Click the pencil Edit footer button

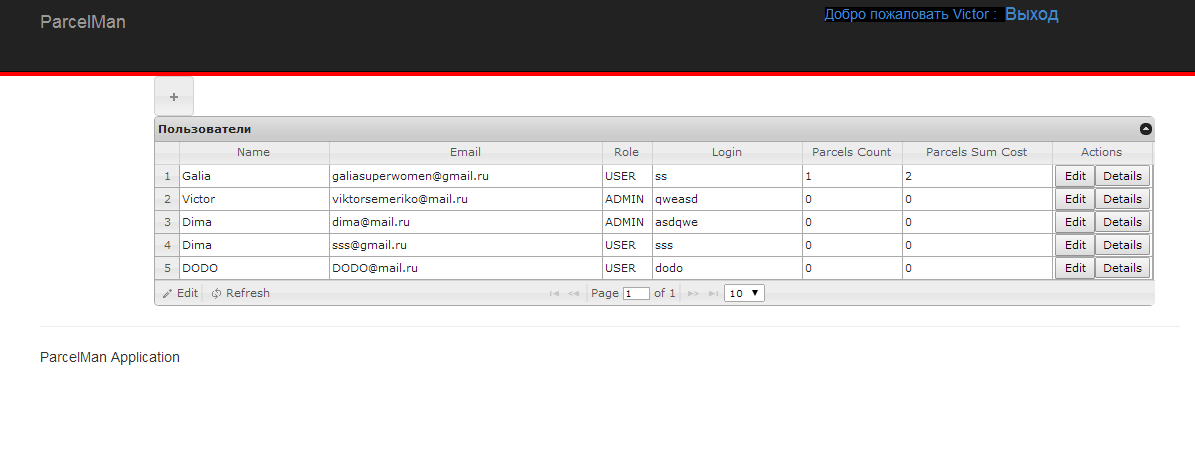point(180,293)
